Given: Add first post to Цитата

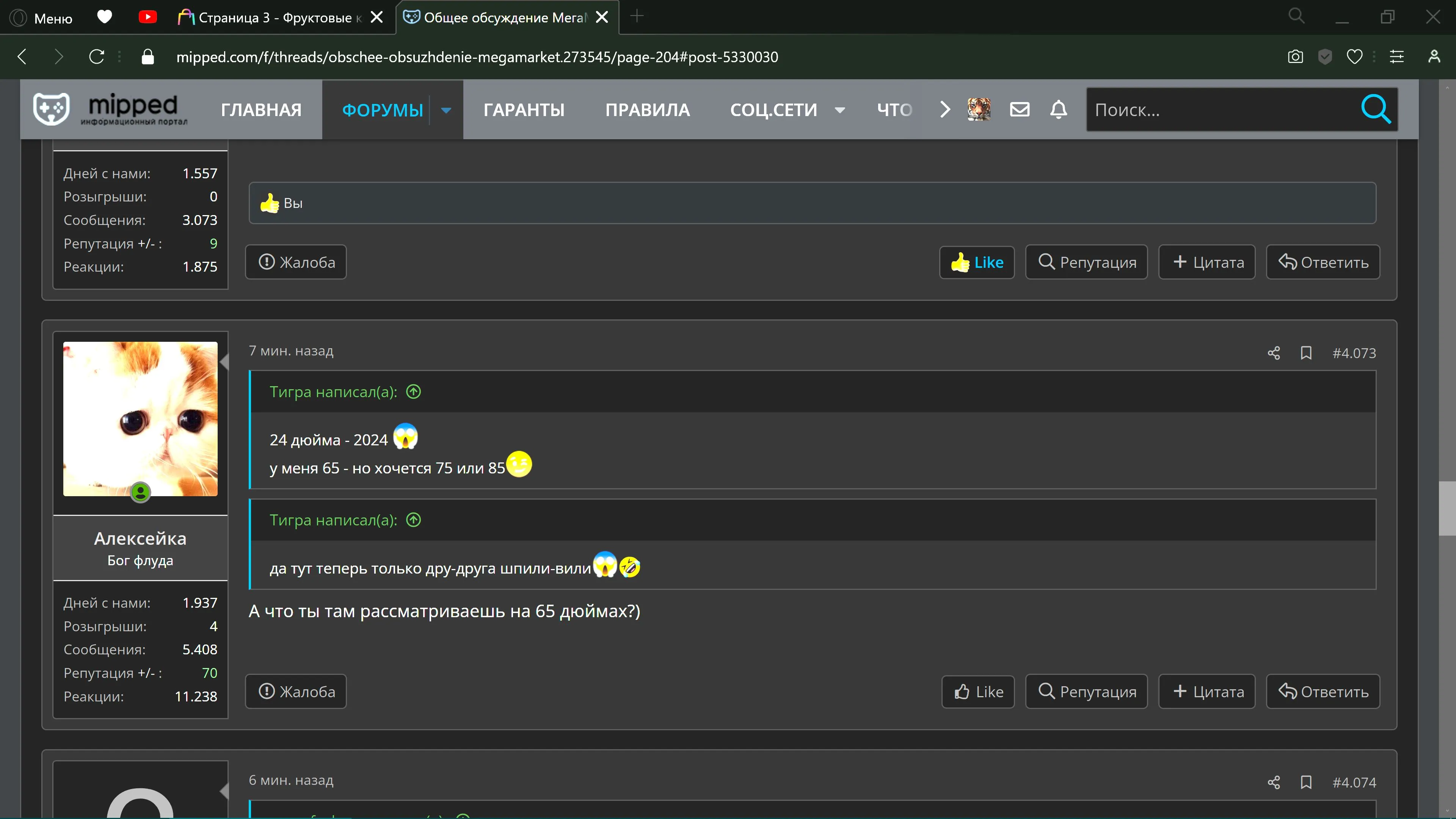Looking at the screenshot, I should 1207,262.
